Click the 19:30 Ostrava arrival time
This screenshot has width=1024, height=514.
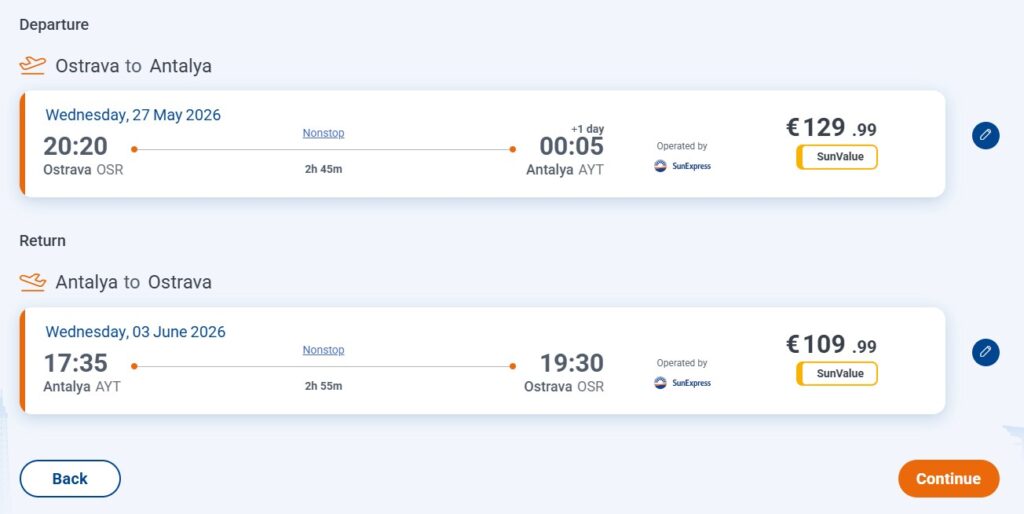tap(572, 363)
